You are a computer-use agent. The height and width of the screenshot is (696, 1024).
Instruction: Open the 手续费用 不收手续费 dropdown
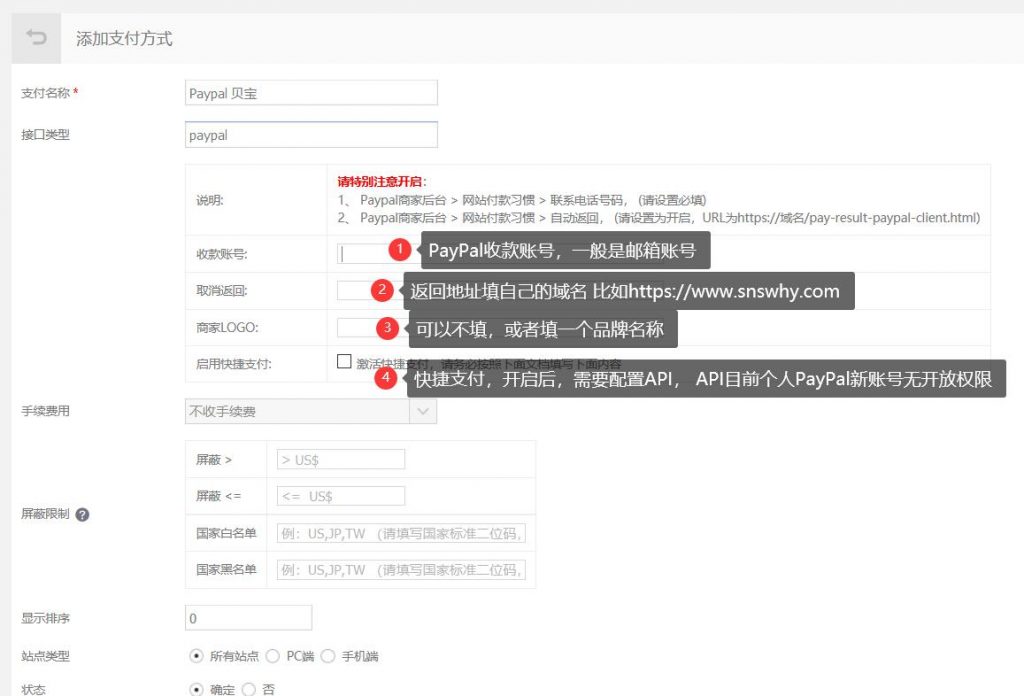coord(311,411)
